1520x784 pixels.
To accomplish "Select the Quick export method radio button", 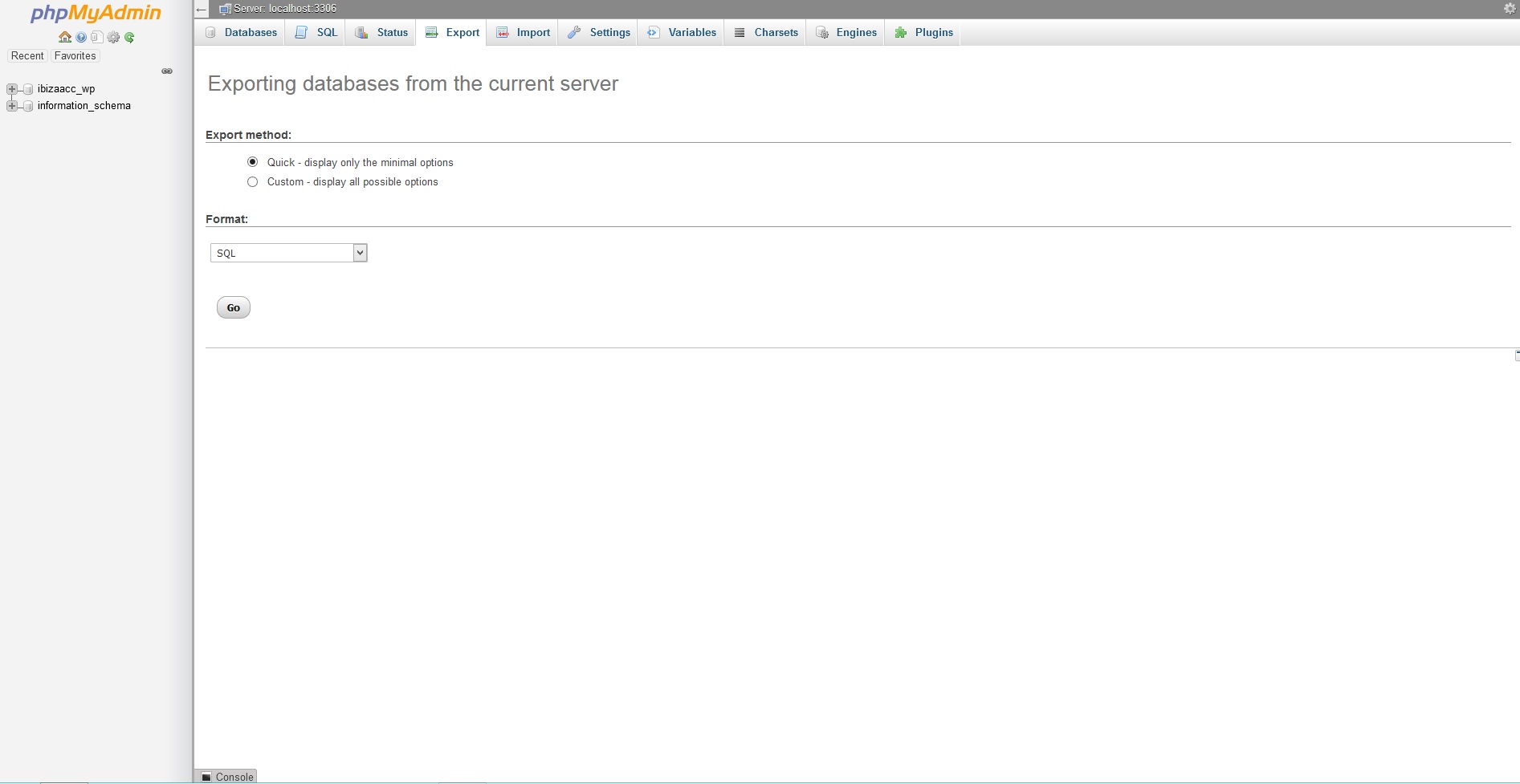I will pos(252,162).
